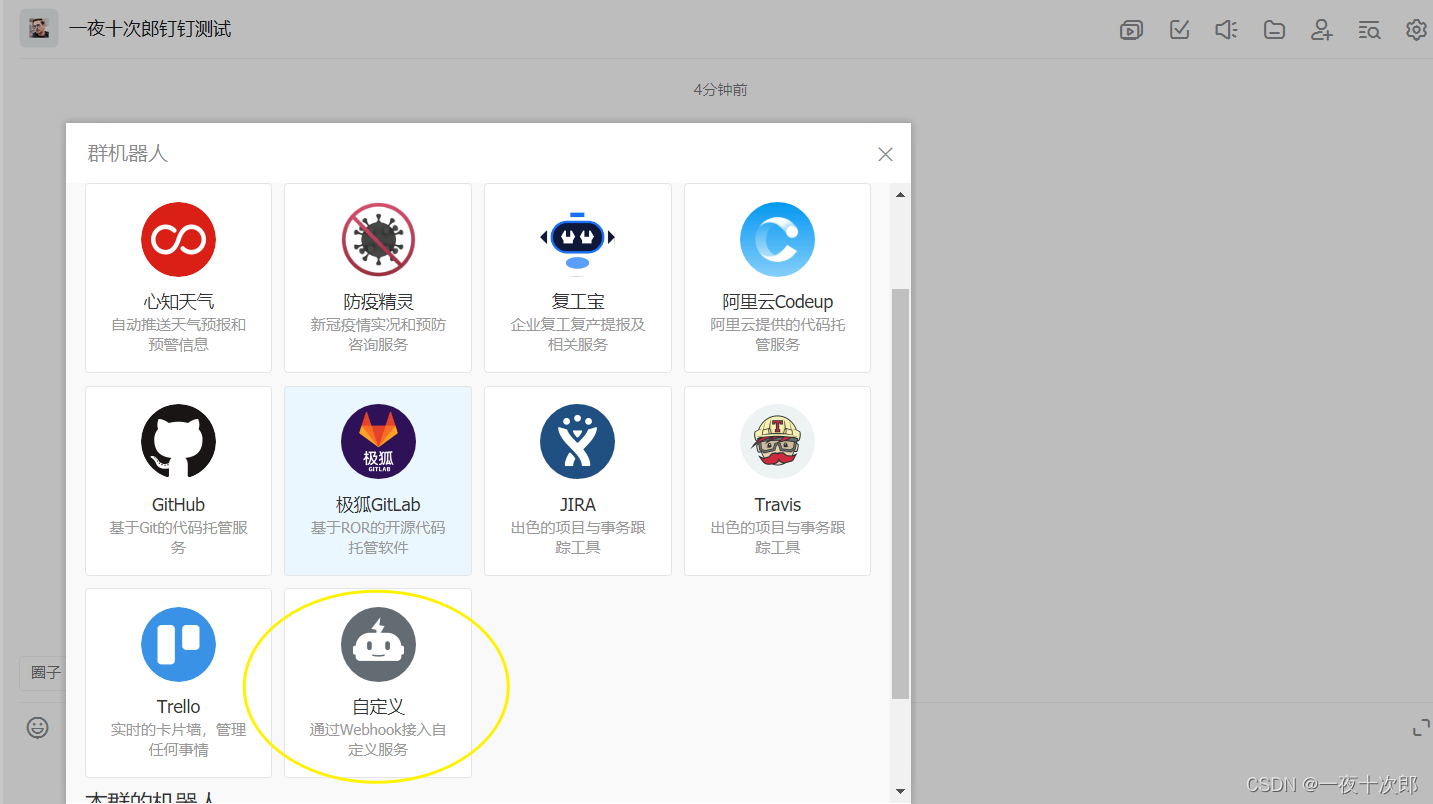Viewport: 1433px width, 804px height.
Task: Choose the GitHub octocat robot icon
Action: point(178,442)
